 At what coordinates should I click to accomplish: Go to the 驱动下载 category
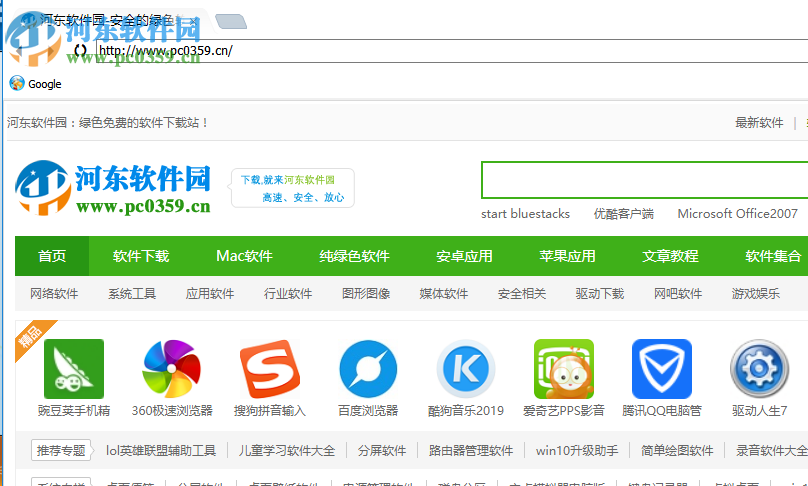(x=600, y=294)
